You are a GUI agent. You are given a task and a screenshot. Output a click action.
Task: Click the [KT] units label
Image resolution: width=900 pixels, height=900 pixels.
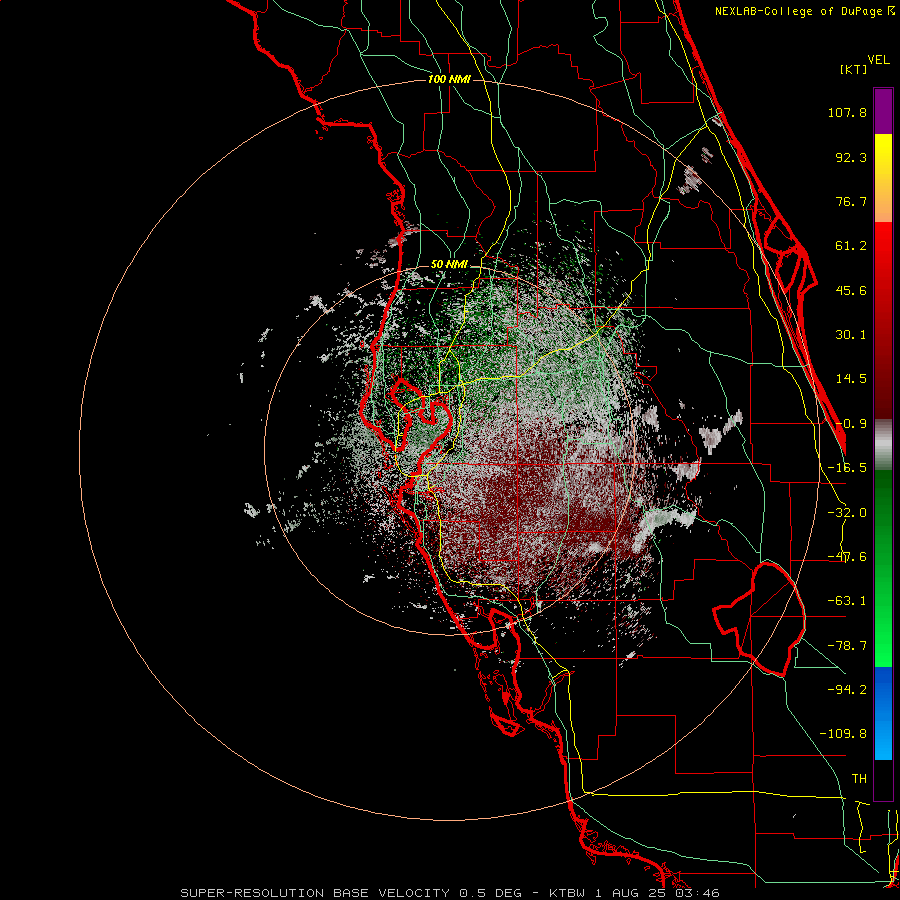(854, 69)
